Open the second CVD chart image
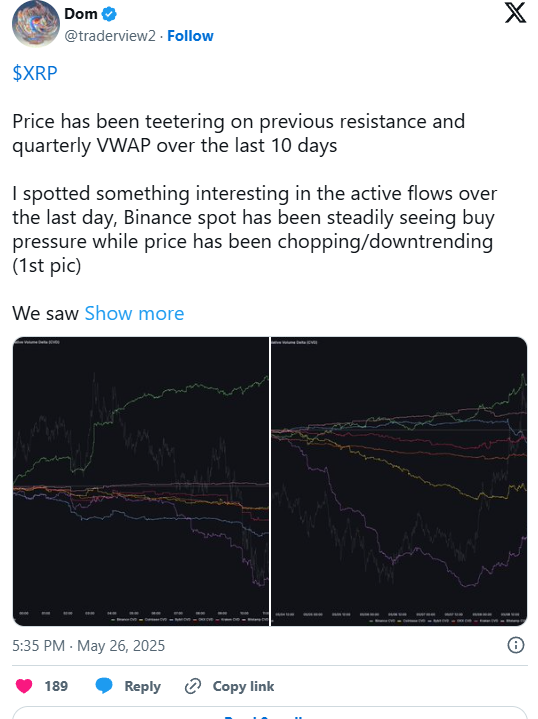This screenshot has height=719, width=538. [x=399, y=481]
